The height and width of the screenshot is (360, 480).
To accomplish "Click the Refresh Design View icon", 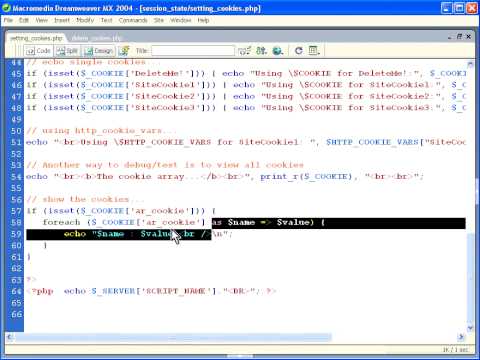I will [x=299, y=51].
